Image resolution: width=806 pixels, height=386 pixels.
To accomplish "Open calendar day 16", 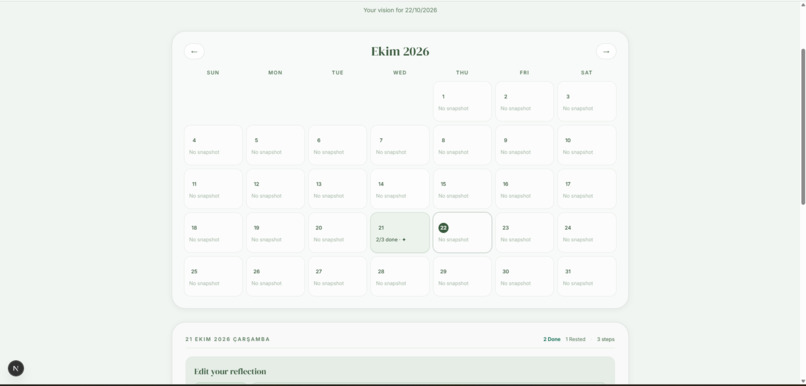I will (524, 189).
